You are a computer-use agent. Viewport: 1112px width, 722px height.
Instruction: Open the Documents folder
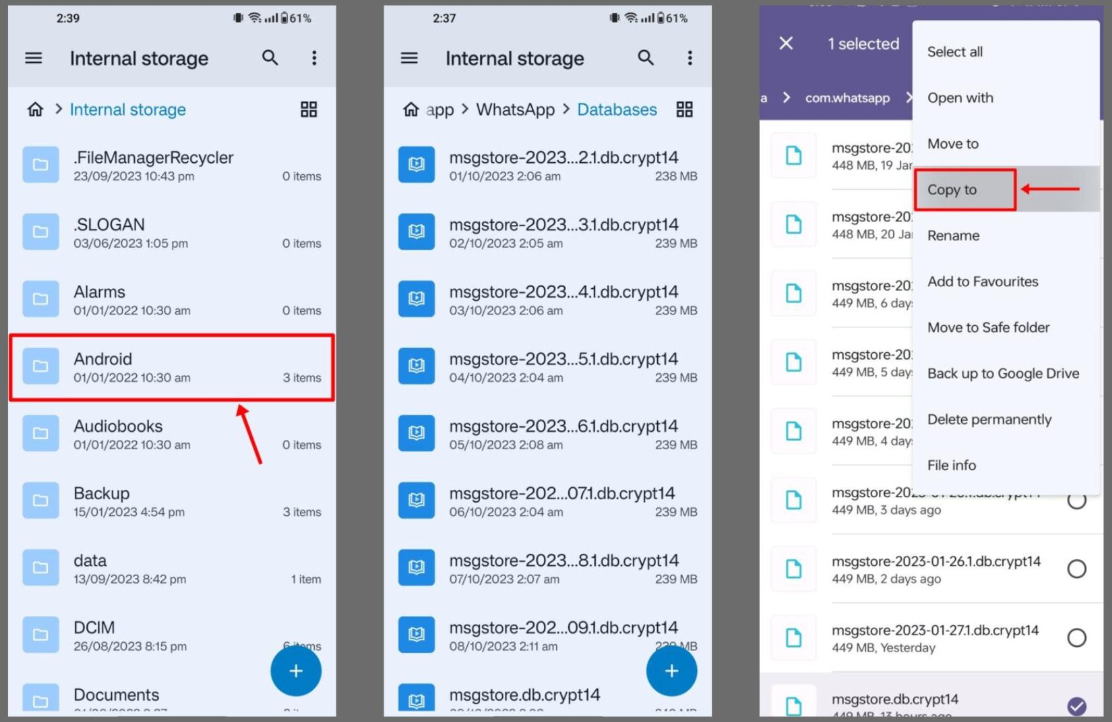[172, 699]
